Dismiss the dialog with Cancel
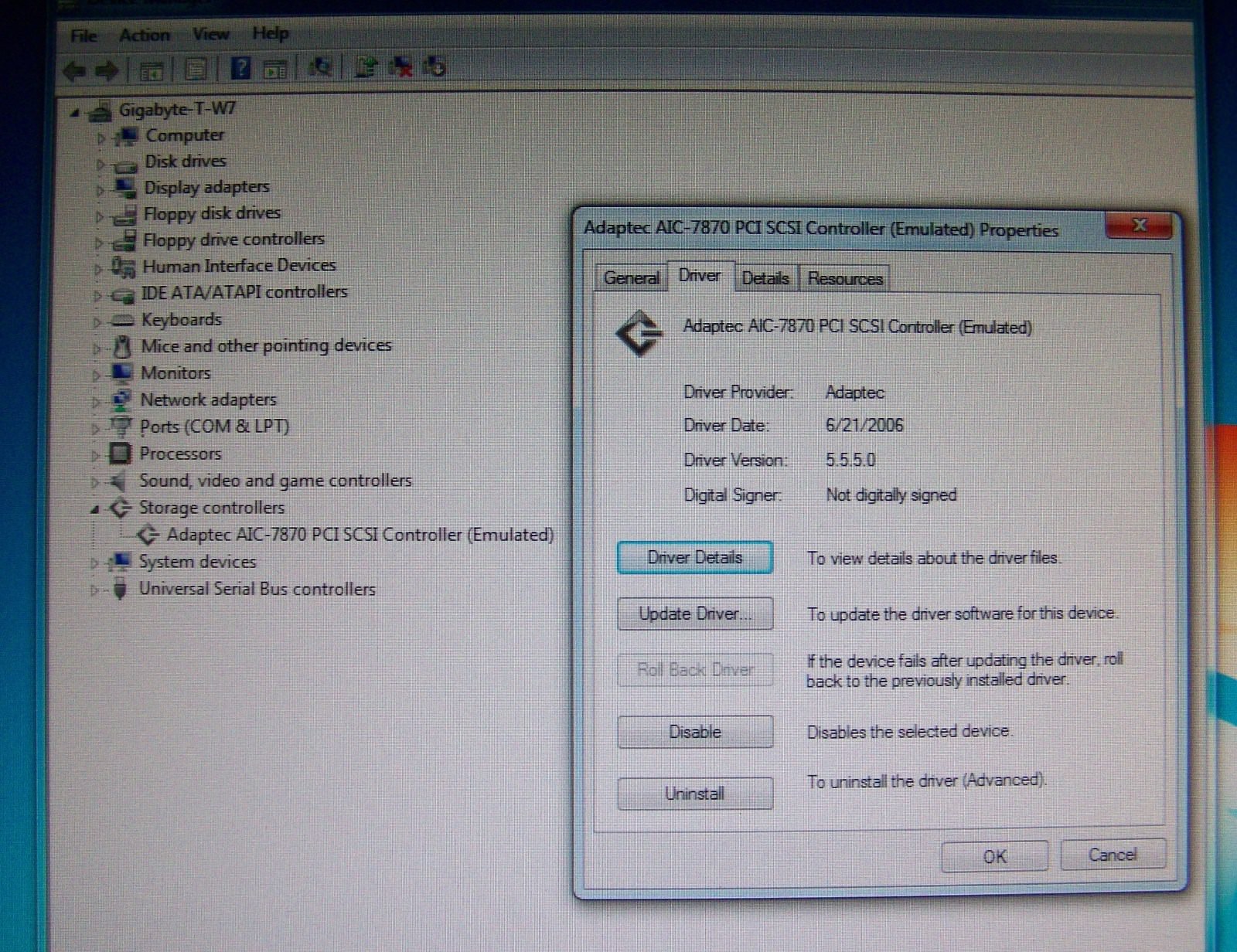The height and width of the screenshot is (952, 1237). point(1113,855)
